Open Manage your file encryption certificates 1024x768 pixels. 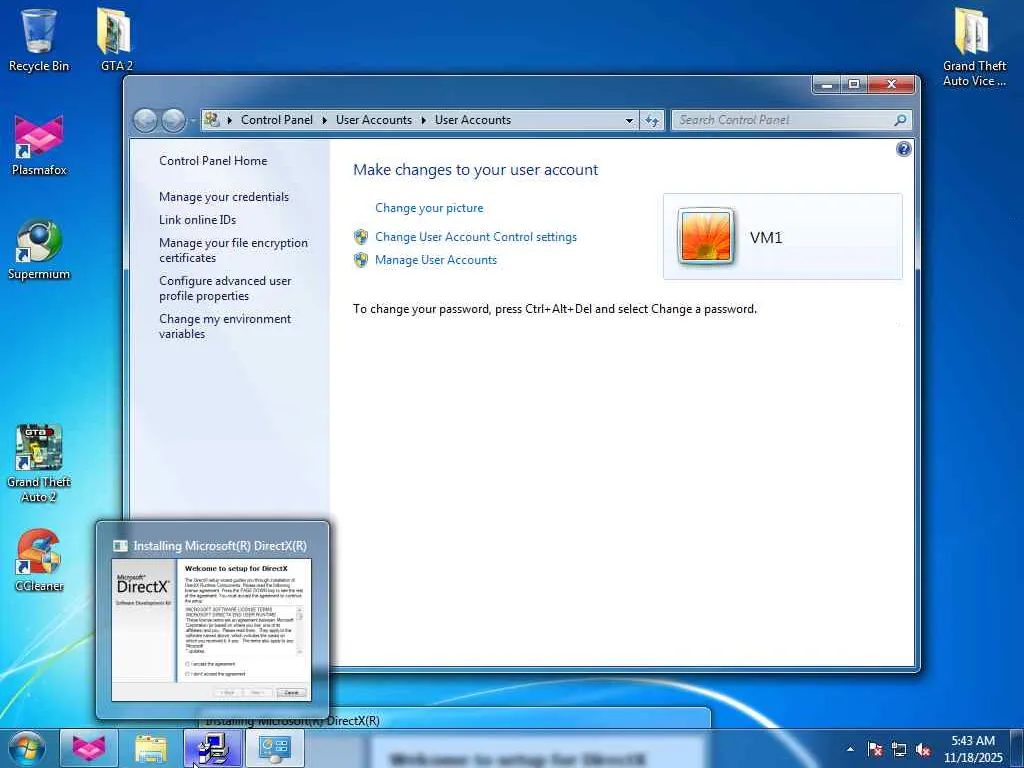pyautogui.click(x=233, y=250)
